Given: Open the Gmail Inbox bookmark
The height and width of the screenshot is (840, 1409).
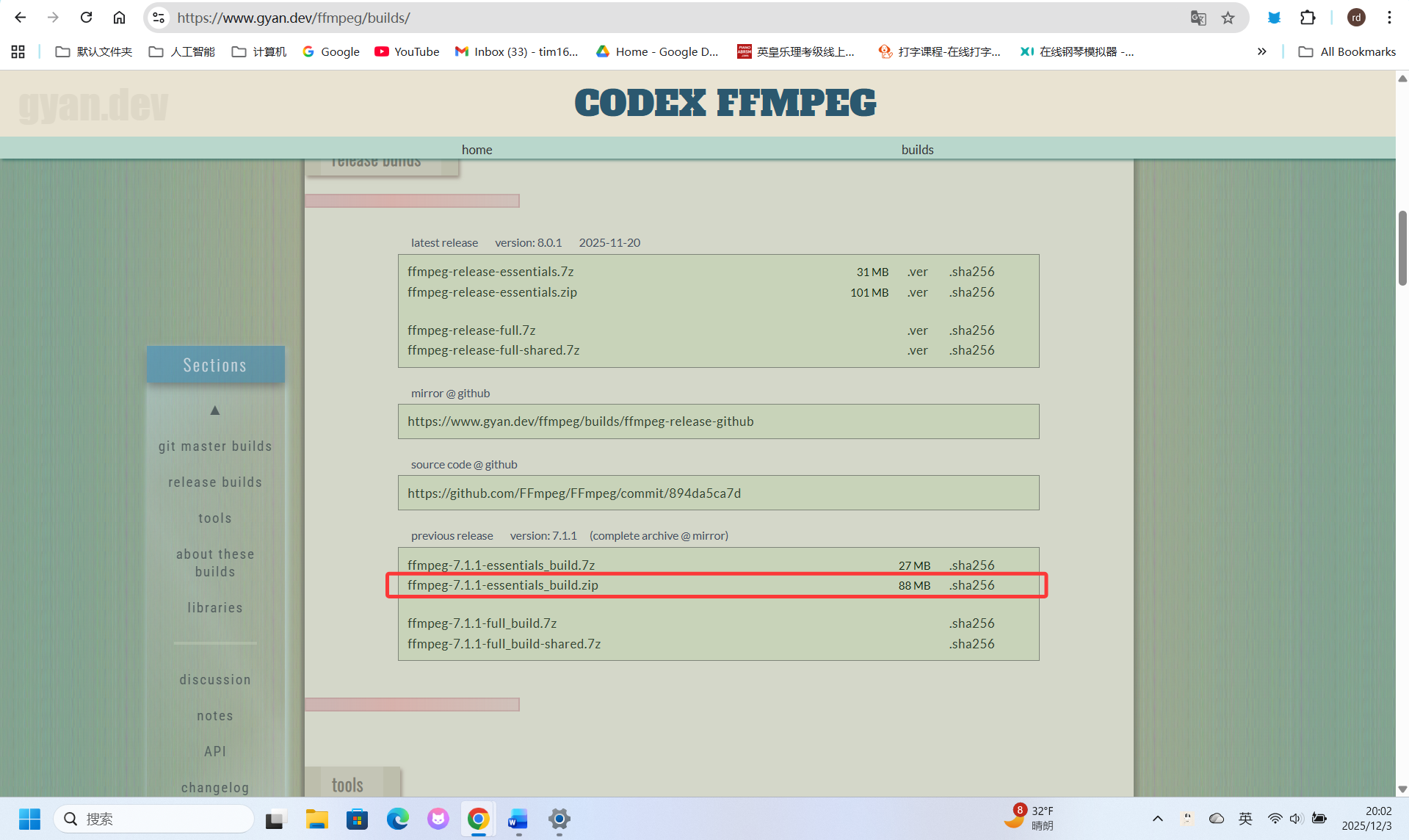Looking at the screenshot, I should point(517,51).
